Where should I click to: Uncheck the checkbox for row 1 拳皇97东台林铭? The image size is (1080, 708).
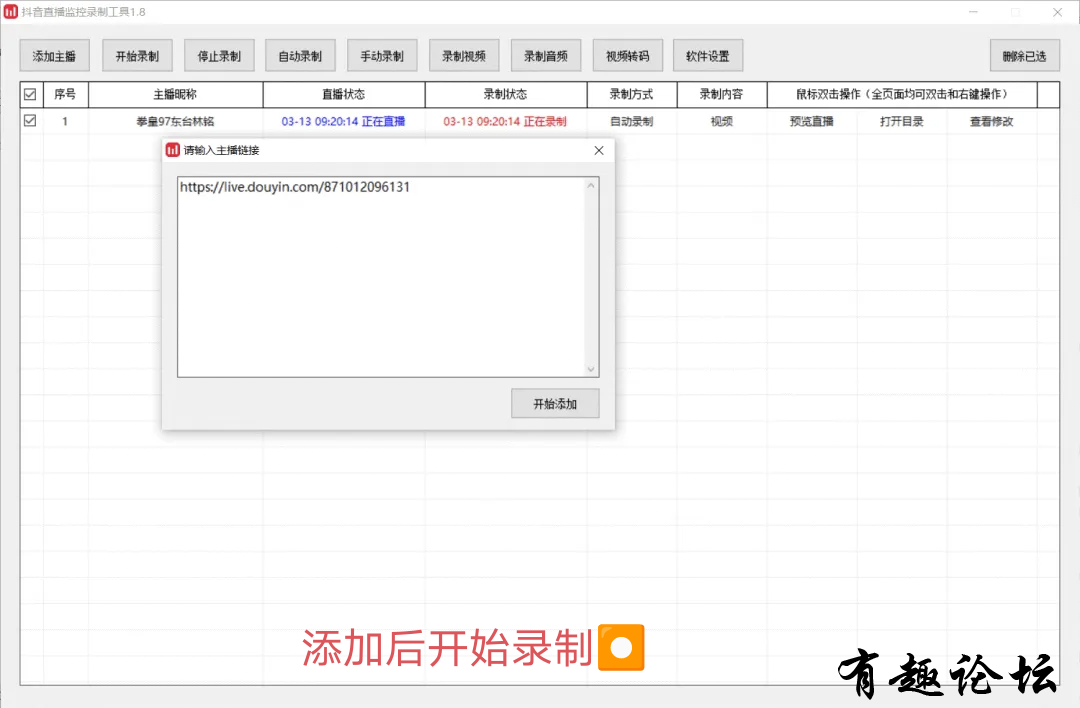tap(30, 121)
